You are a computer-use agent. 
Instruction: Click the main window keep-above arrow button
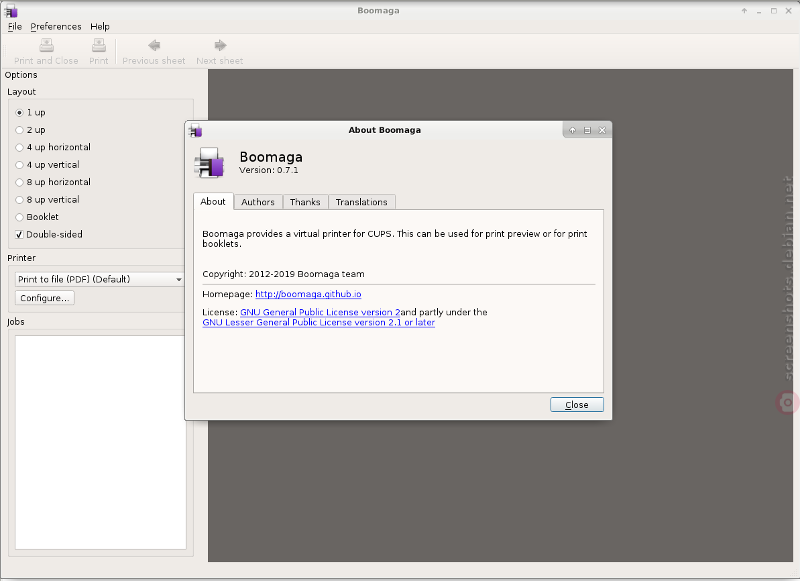coord(744,11)
